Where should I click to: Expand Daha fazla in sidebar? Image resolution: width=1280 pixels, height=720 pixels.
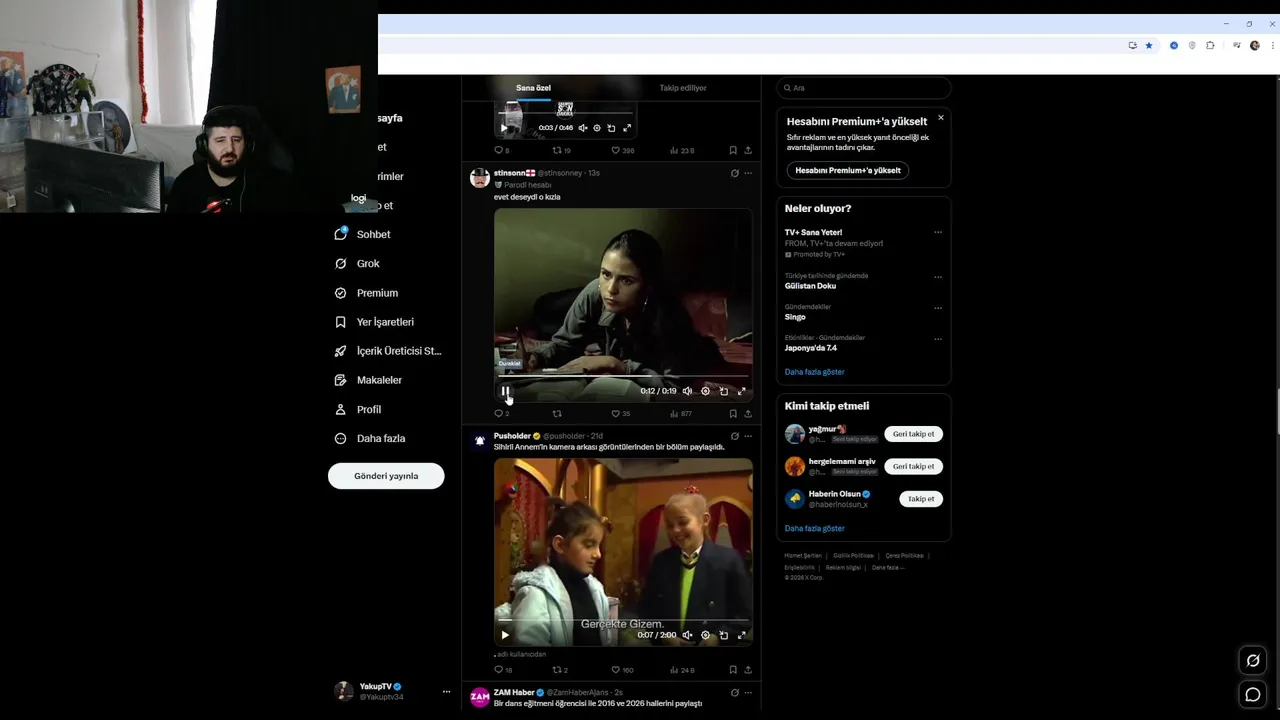(x=370, y=438)
